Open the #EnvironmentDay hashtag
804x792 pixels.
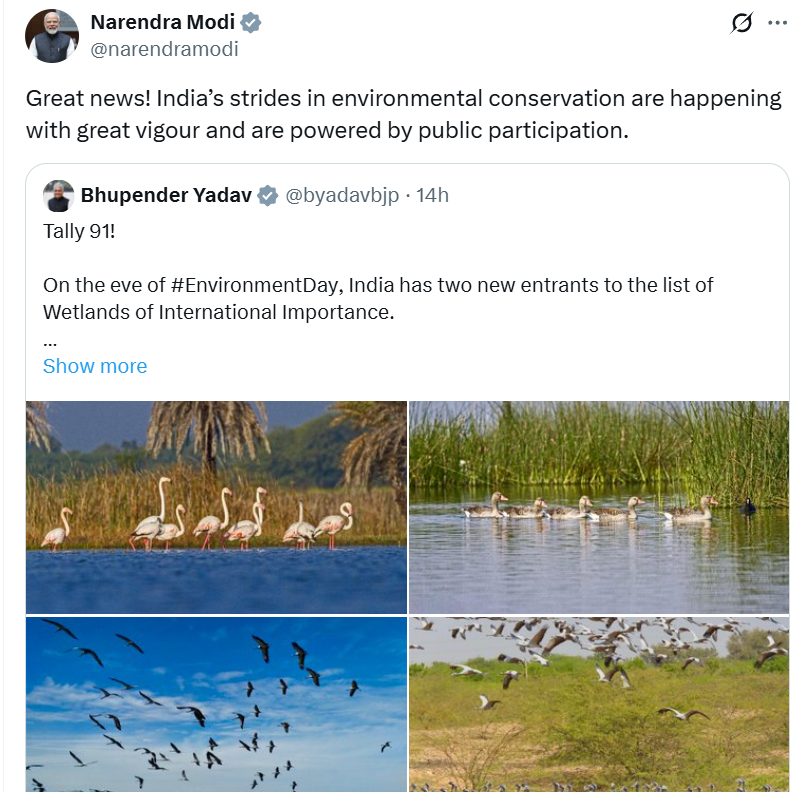click(x=257, y=285)
